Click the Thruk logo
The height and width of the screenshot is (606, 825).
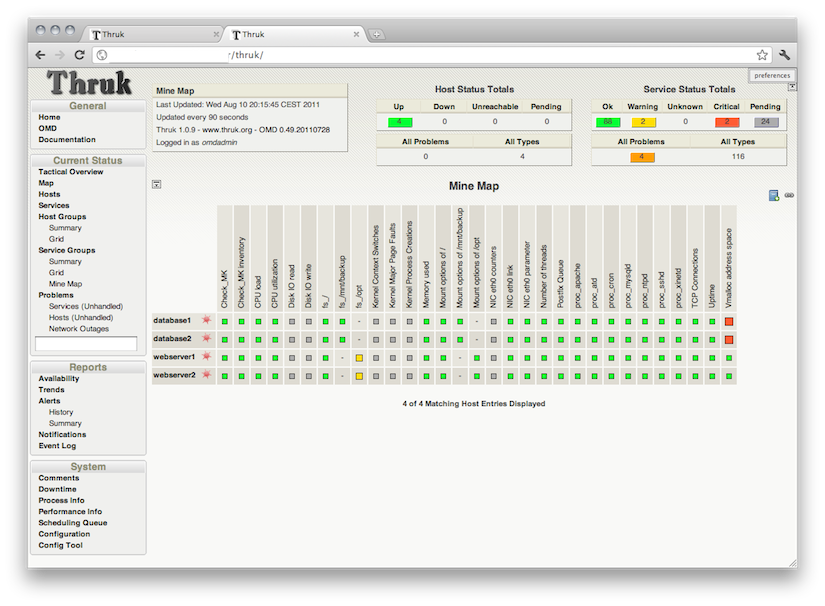click(89, 83)
